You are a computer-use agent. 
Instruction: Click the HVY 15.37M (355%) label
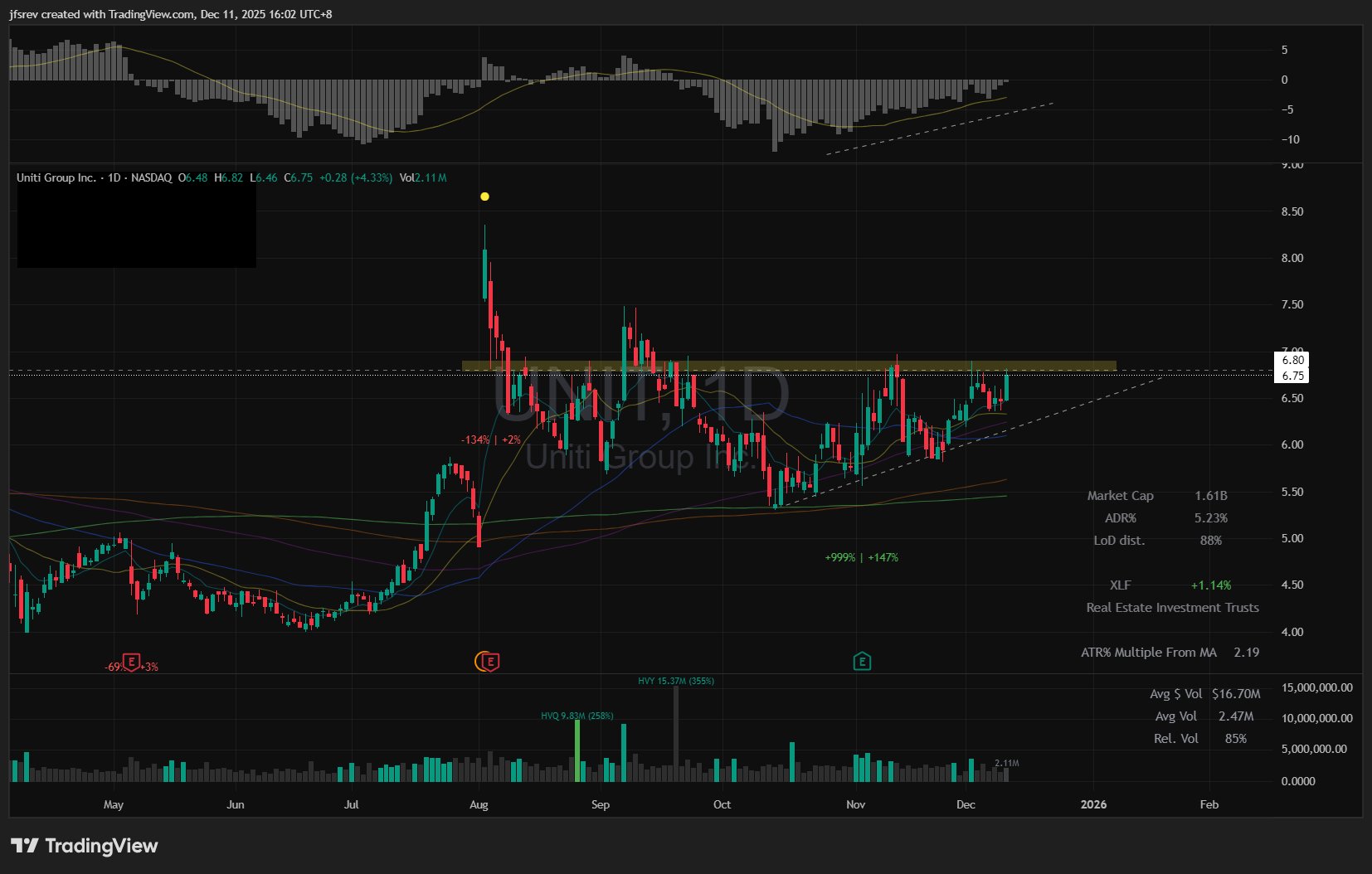tap(676, 681)
